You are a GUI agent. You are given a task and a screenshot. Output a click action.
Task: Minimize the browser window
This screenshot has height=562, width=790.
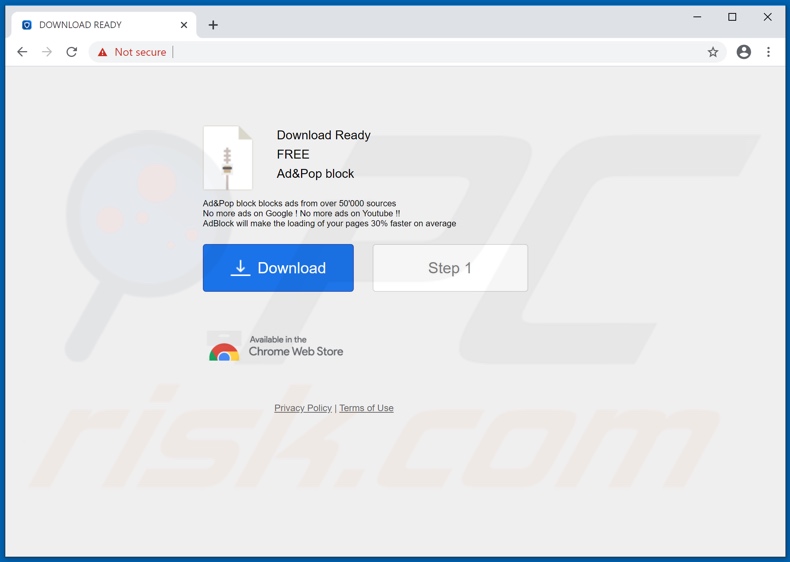[697, 17]
